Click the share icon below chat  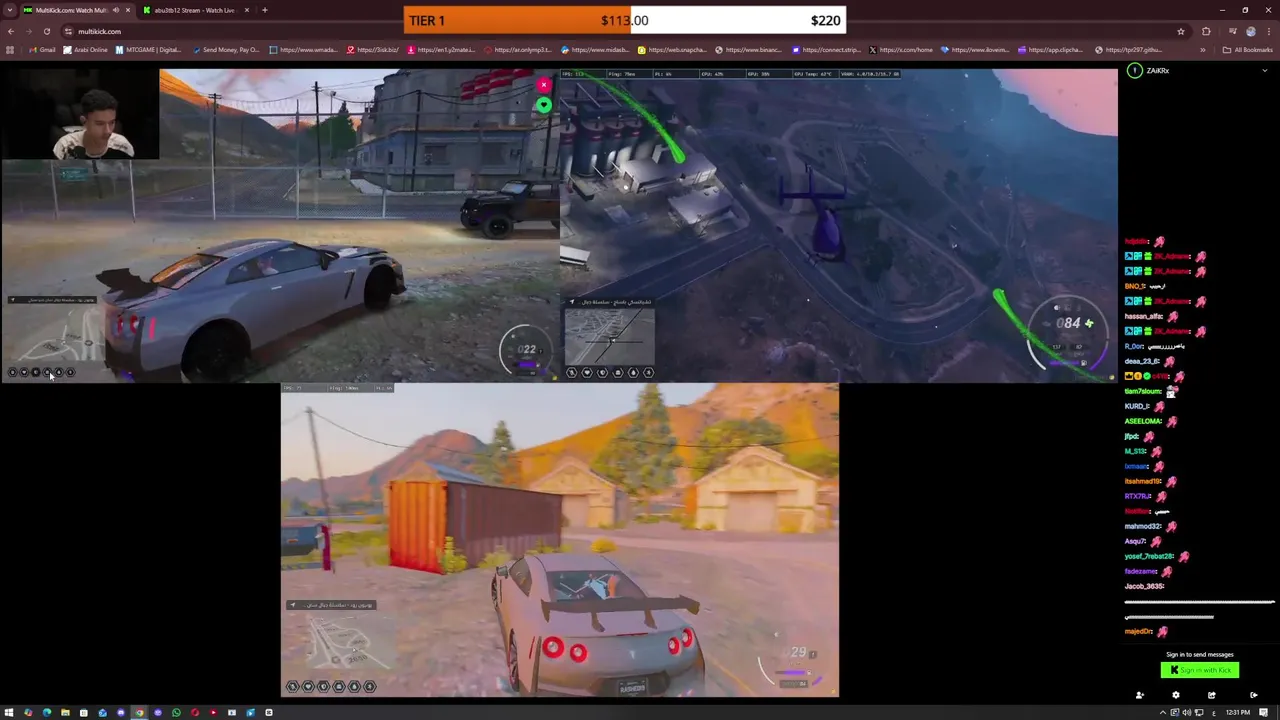point(1211,695)
